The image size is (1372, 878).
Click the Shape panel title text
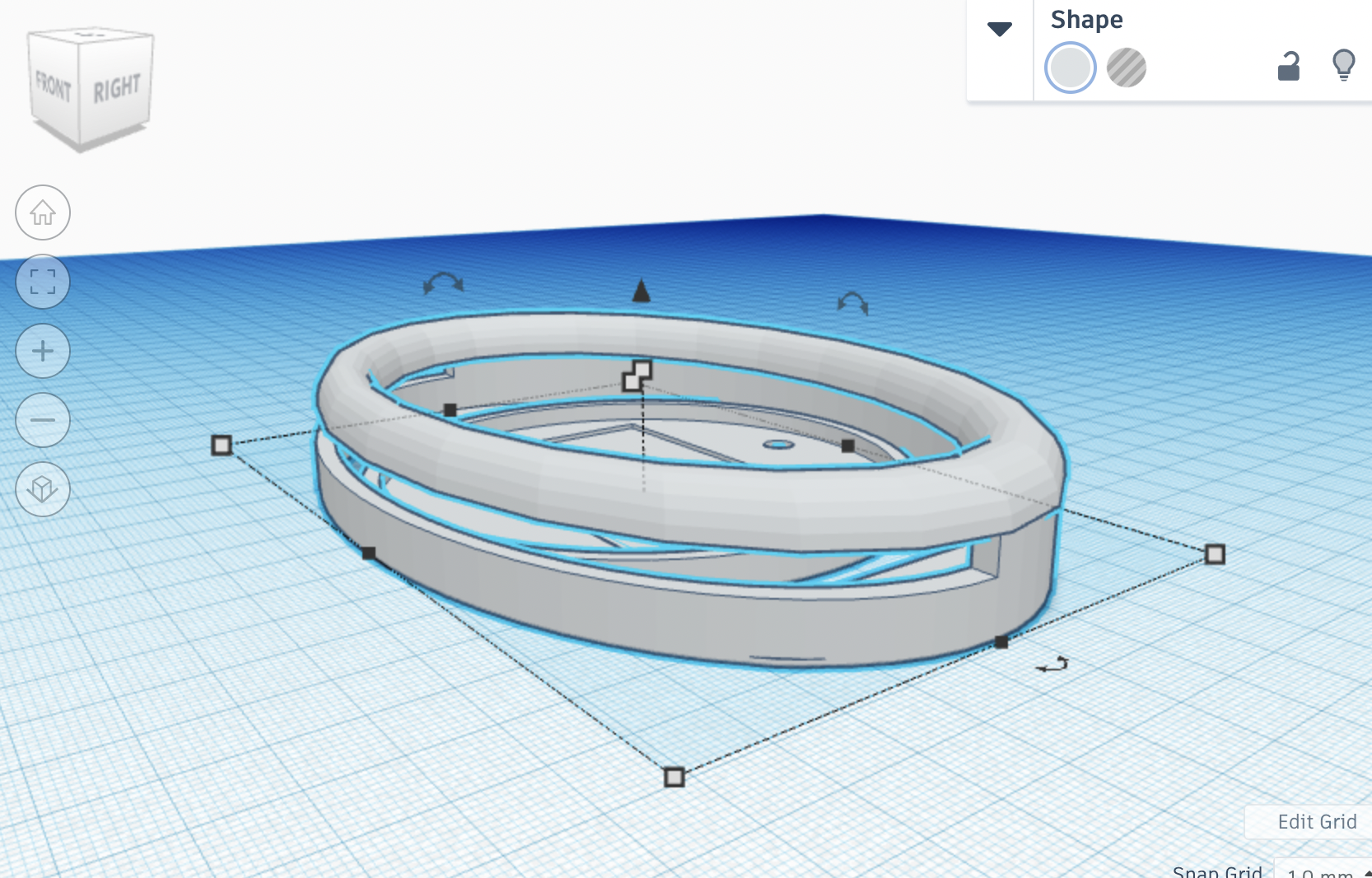coord(1086,20)
